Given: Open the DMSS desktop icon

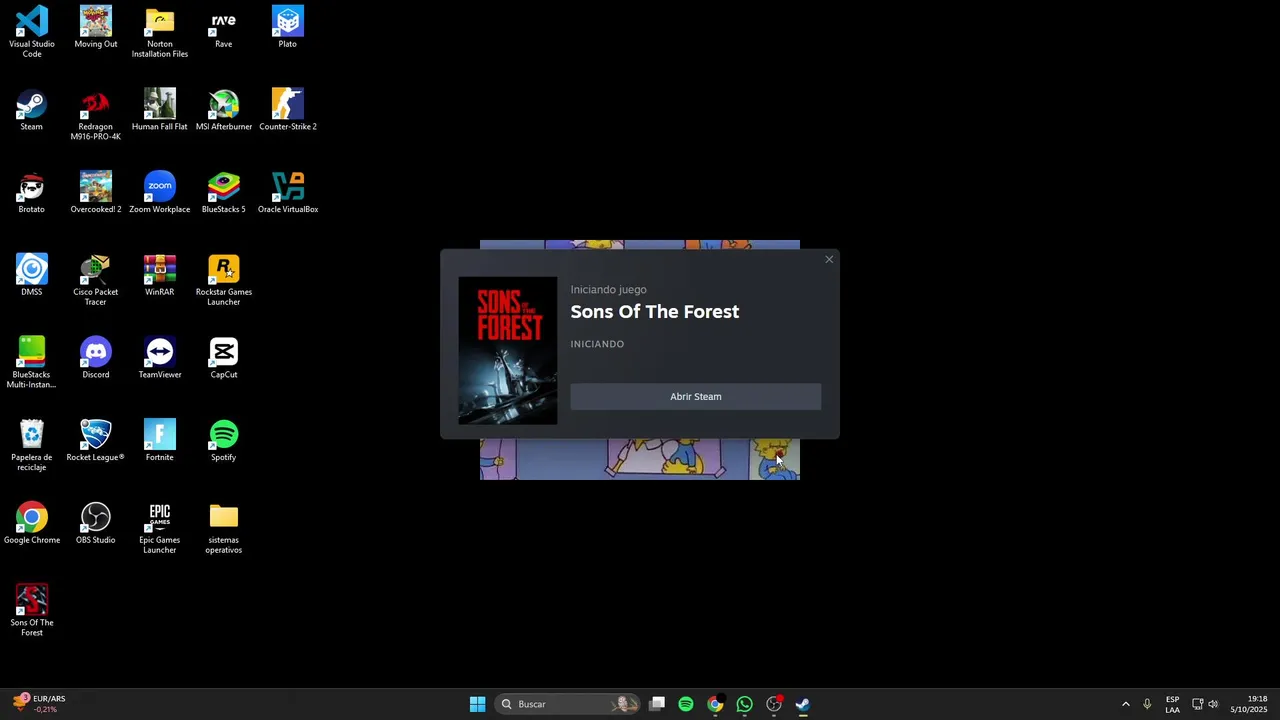Looking at the screenshot, I should (32, 275).
